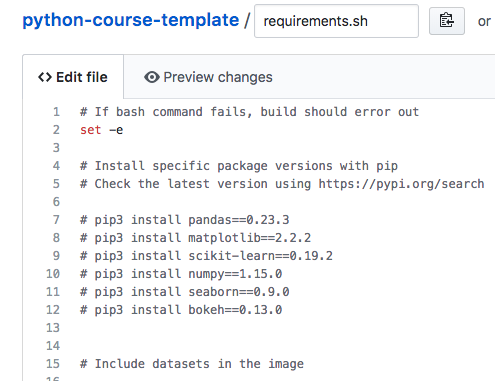The height and width of the screenshot is (381, 495).
Task: Click line number 13 in the gutter
Action: [x=53, y=328]
